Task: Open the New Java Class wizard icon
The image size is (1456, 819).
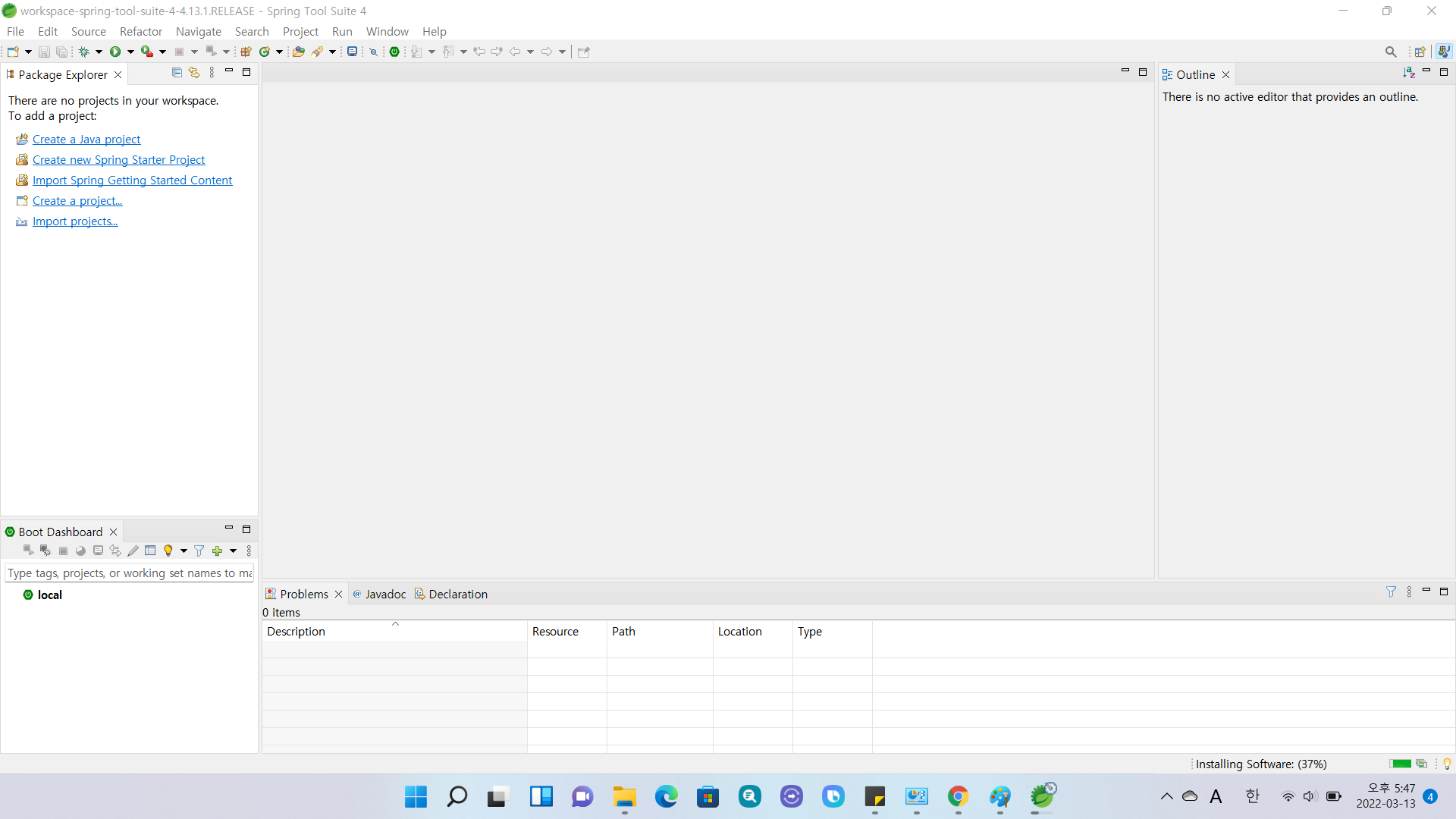Action: coord(265,52)
